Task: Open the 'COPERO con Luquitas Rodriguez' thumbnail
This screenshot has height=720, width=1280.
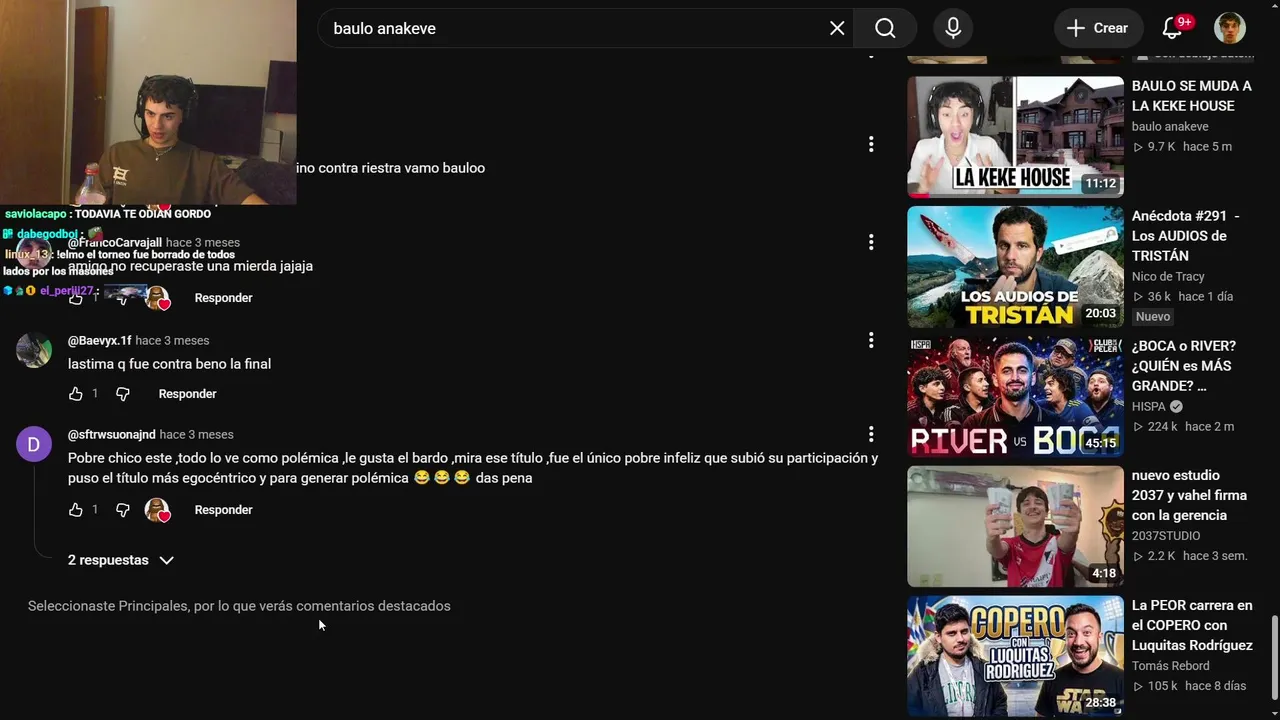Action: (x=1015, y=657)
